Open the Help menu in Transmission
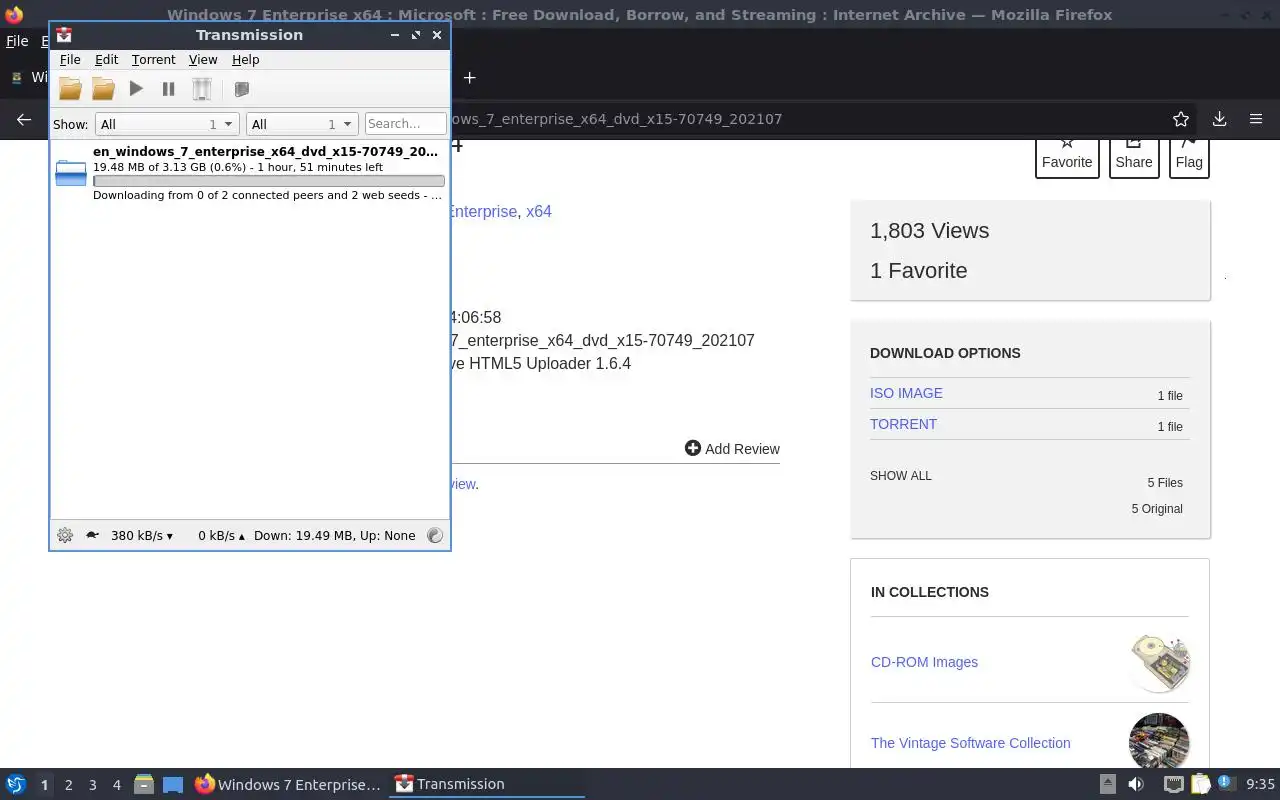 click(x=245, y=60)
